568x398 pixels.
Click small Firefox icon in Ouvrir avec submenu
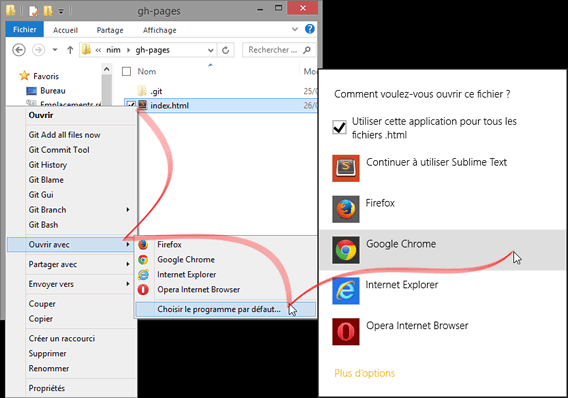pos(143,245)
